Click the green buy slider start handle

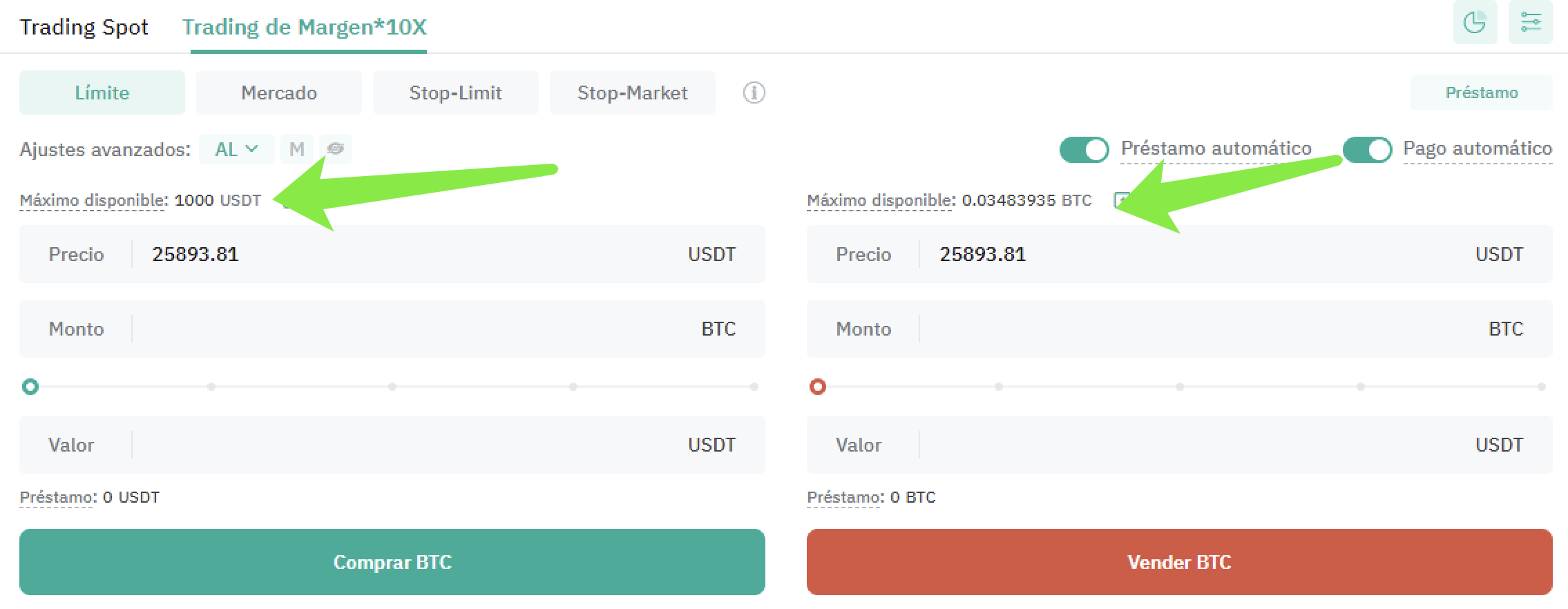30,387
